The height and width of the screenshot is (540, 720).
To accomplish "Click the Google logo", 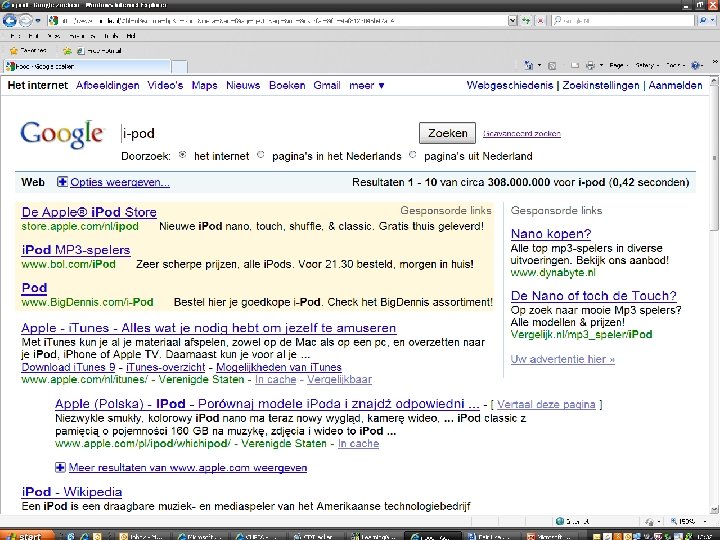I will (x=62, y=135).
